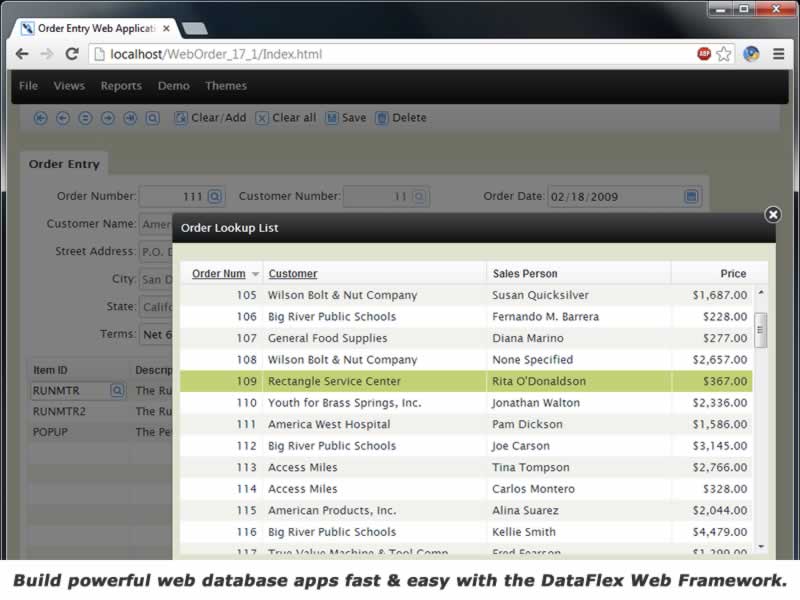Click Clear/Add in the toolbar
Screen dimensions: 800x600
(x=210, y=118)
